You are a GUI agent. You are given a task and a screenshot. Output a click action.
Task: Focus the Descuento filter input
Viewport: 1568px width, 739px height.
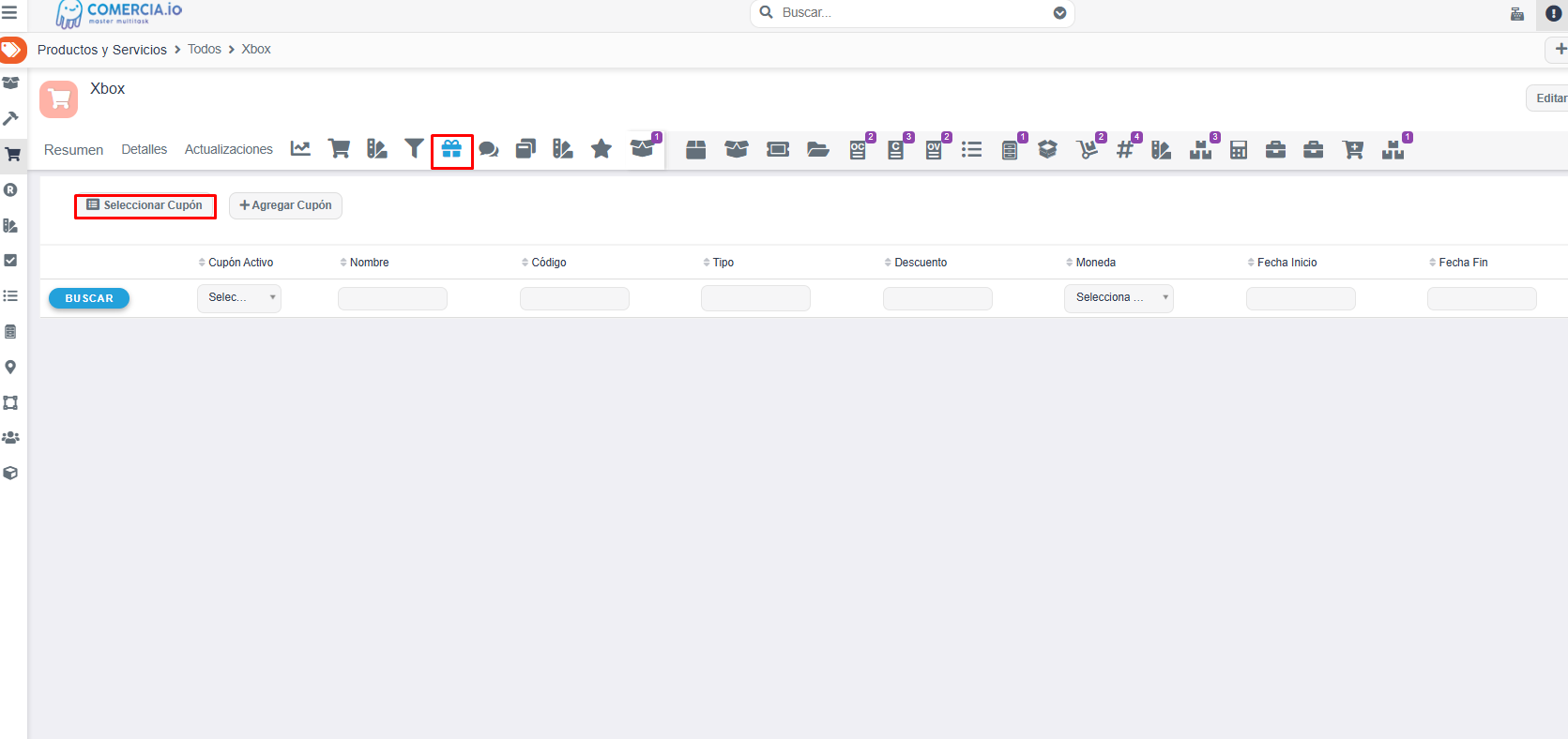(x=937, y=298)
